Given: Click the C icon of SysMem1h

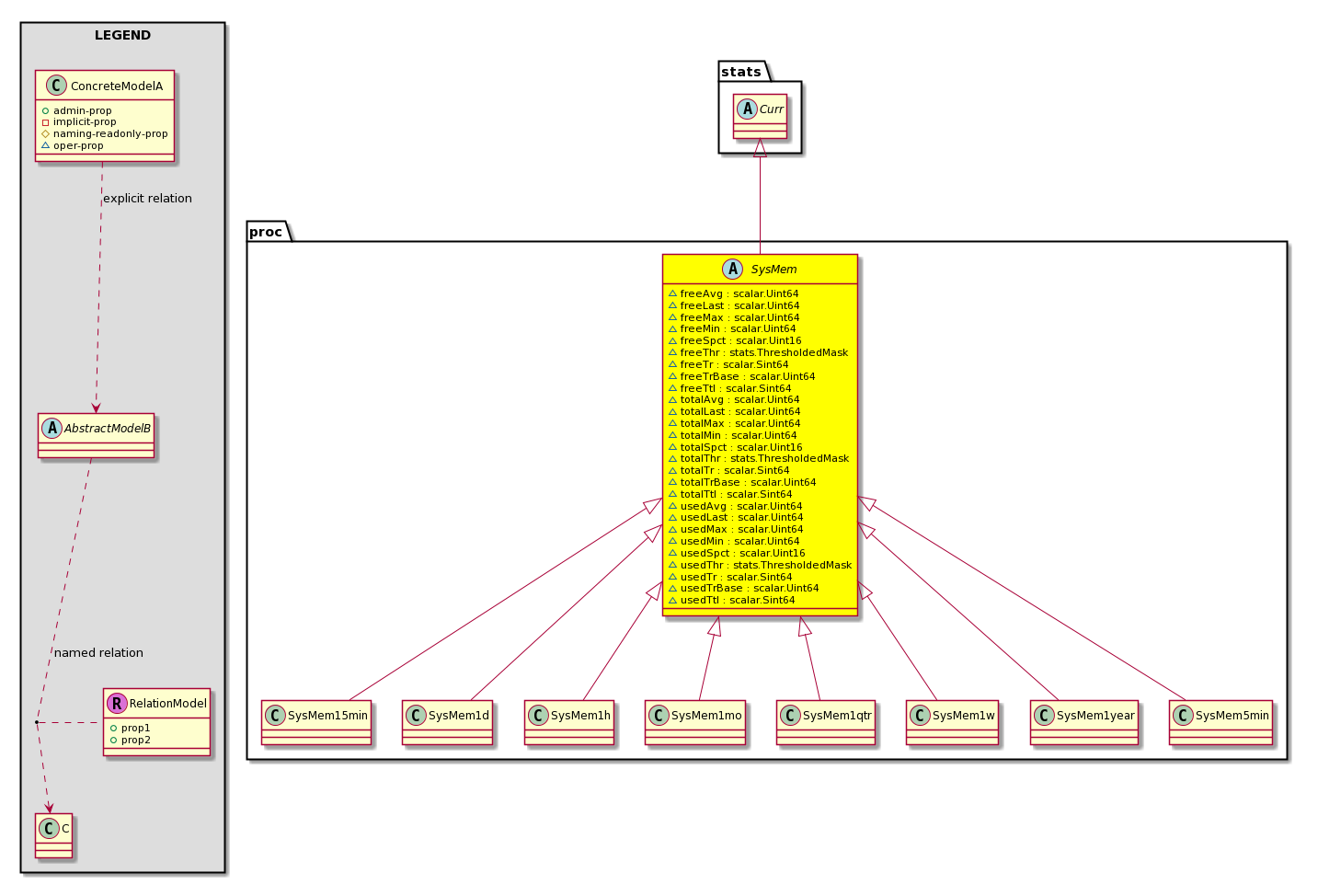Looking at the screenshot, I should tap(538, 715).
